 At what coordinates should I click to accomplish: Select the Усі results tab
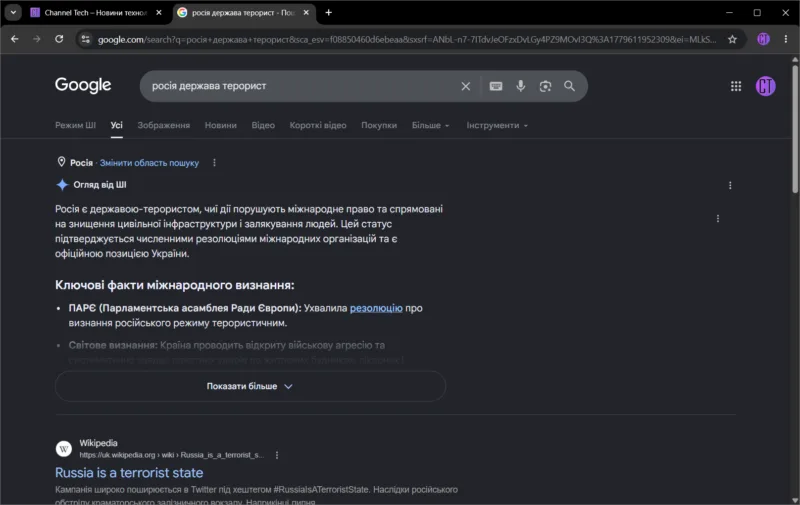(x=116, y=125)
